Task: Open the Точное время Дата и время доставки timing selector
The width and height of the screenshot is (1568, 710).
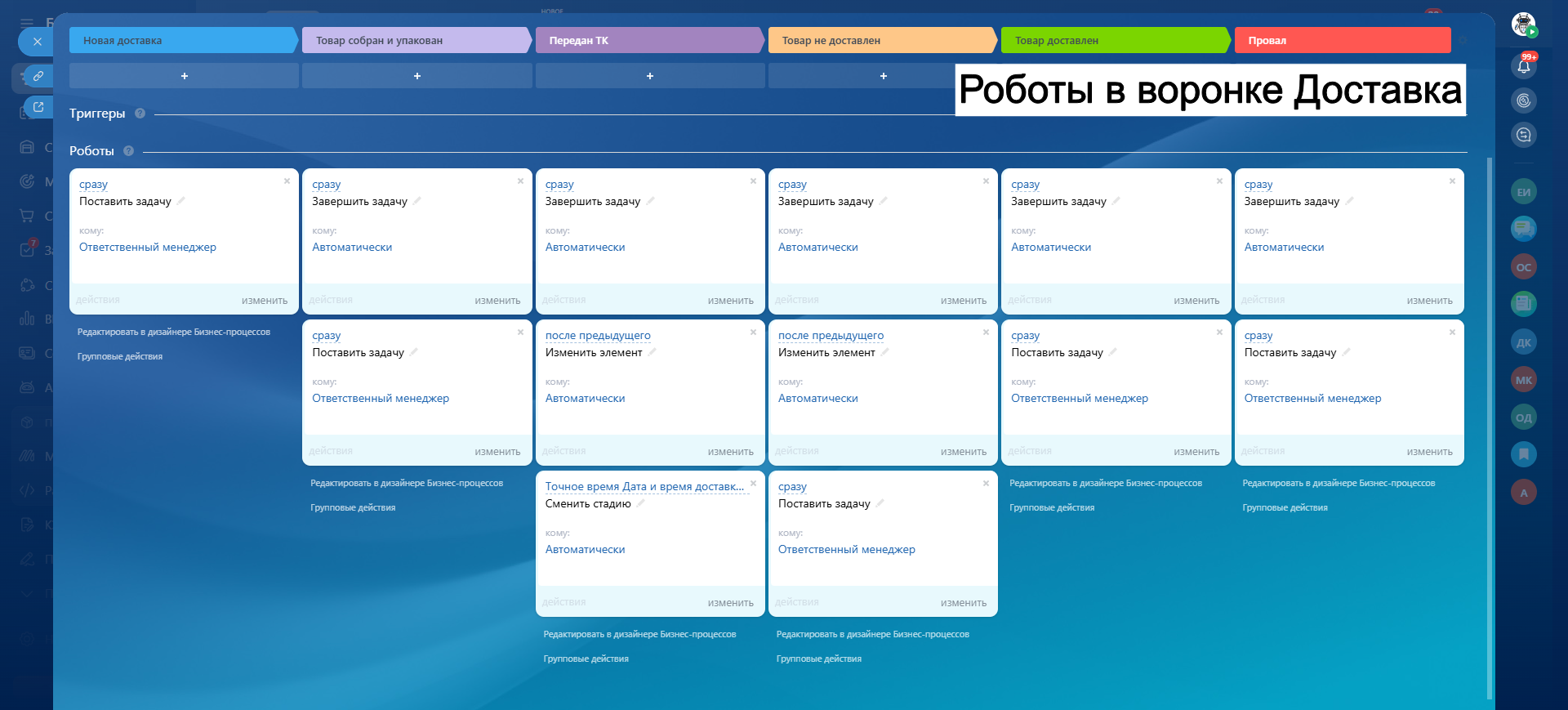Action: point(644,487)
